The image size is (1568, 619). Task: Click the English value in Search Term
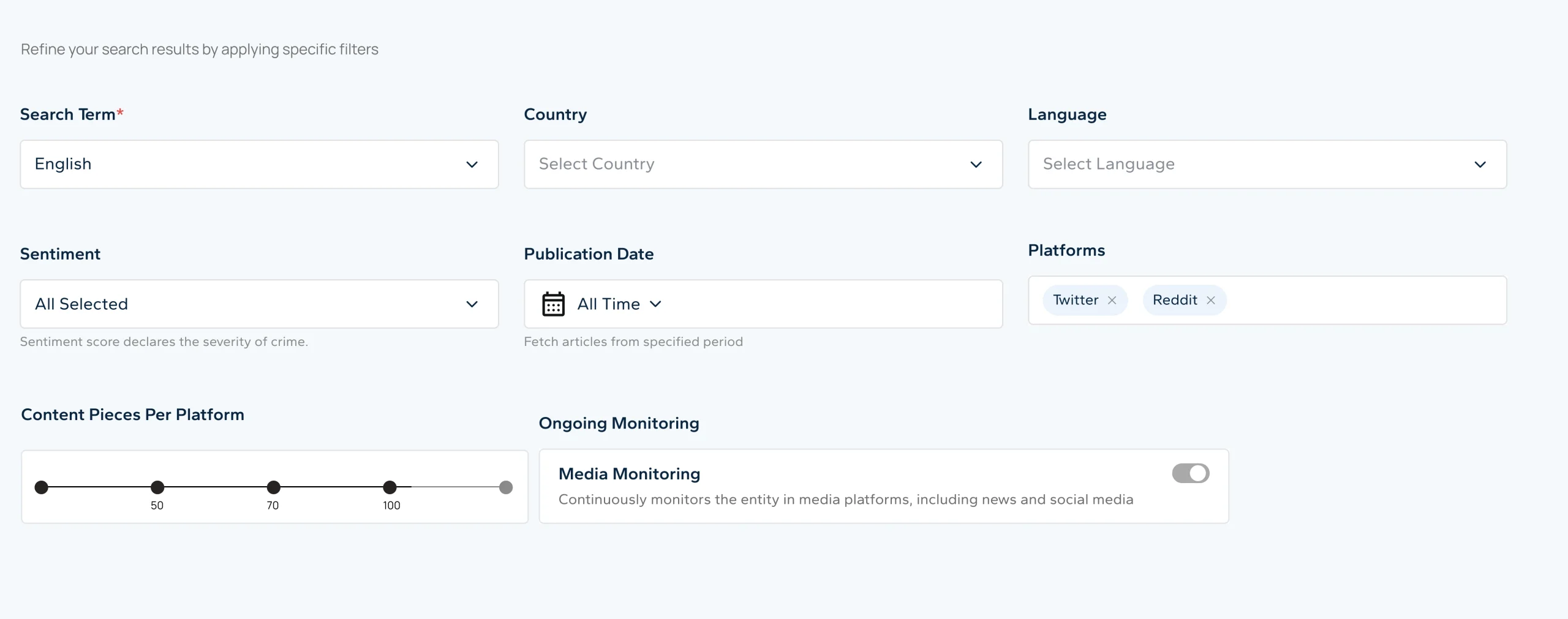coord(63,164)
